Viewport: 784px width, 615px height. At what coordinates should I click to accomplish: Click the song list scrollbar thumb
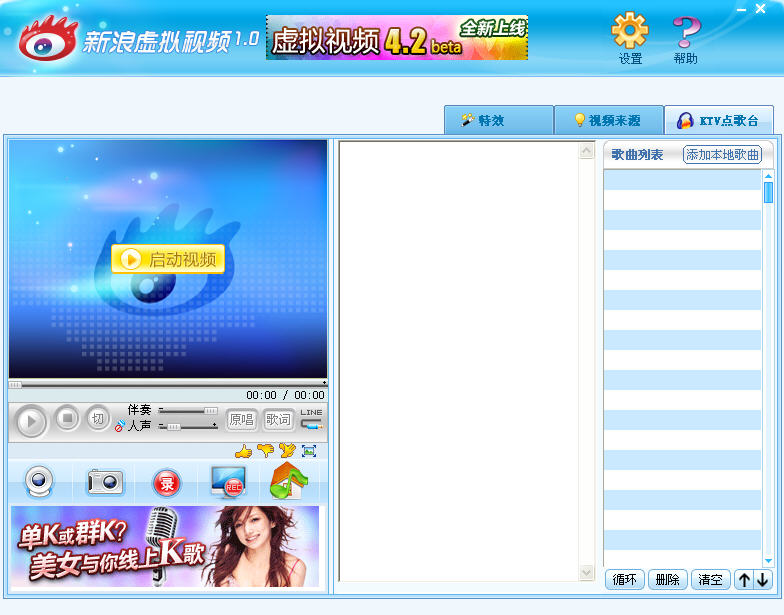click(x=768, y=192)
